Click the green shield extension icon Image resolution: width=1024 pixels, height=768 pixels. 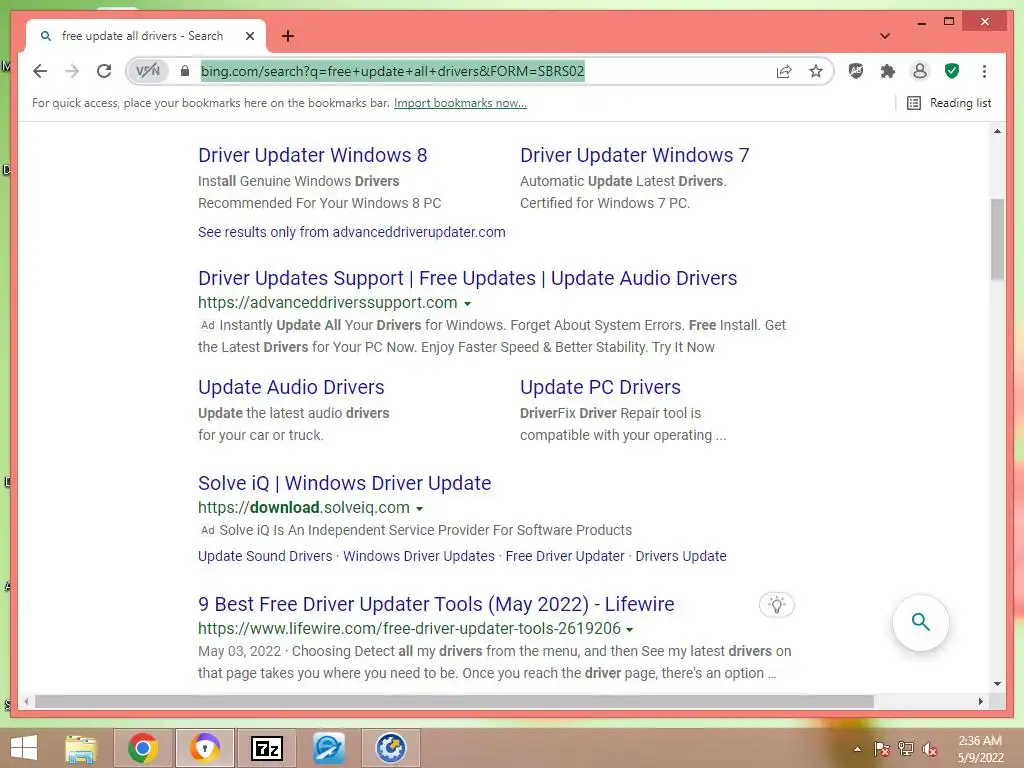click(952, 71)
